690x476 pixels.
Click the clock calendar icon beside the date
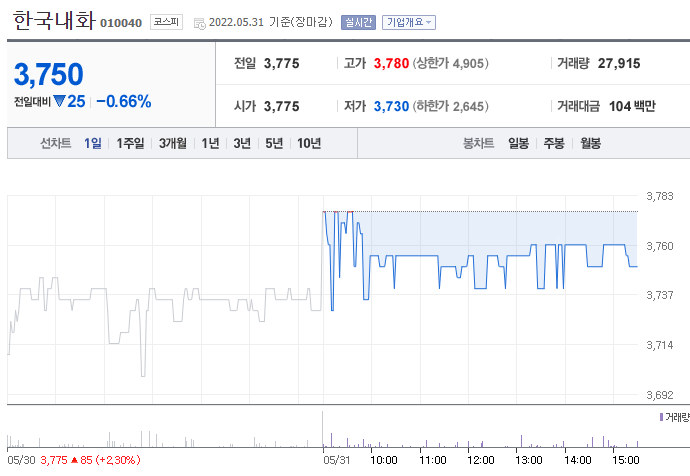pos(199,23)
